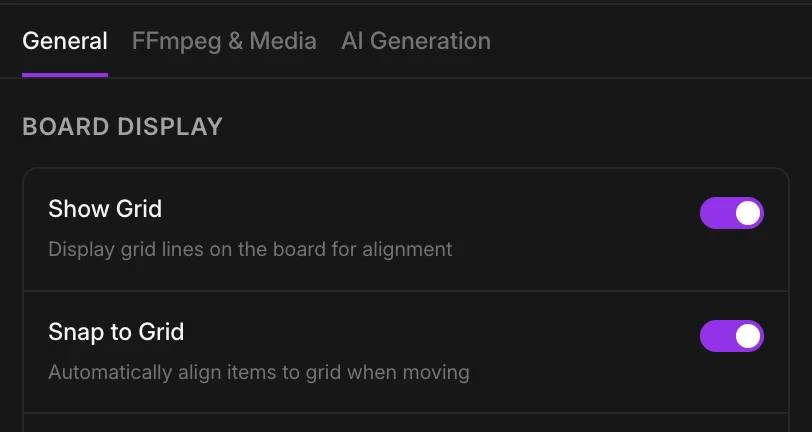Click the 'Automatically align items to grid' description
The width and height of the screenshot is (812, 432).
coord(258,373)
